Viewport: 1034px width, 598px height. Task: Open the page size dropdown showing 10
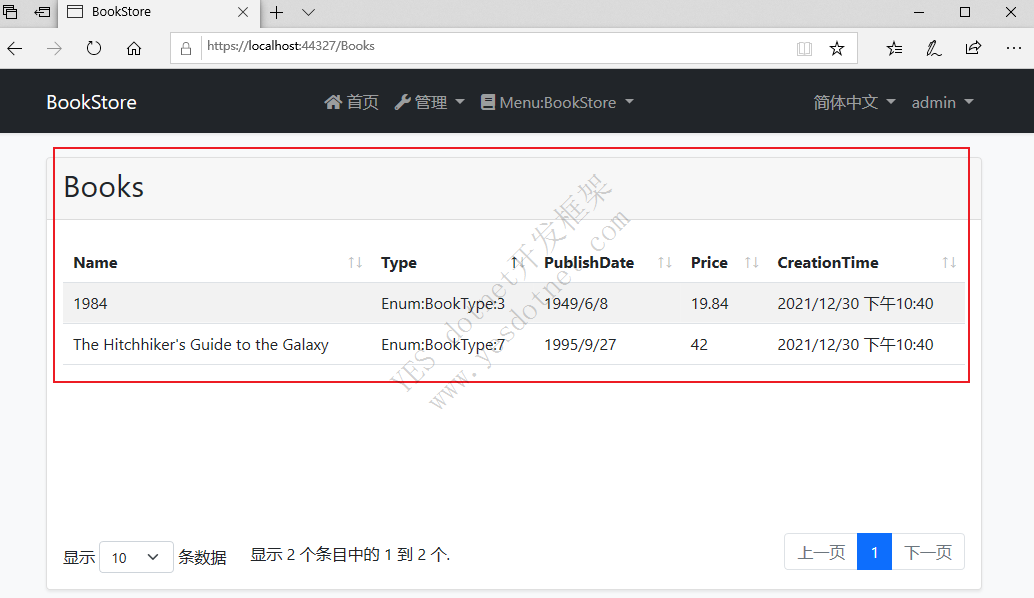point(137,557)
